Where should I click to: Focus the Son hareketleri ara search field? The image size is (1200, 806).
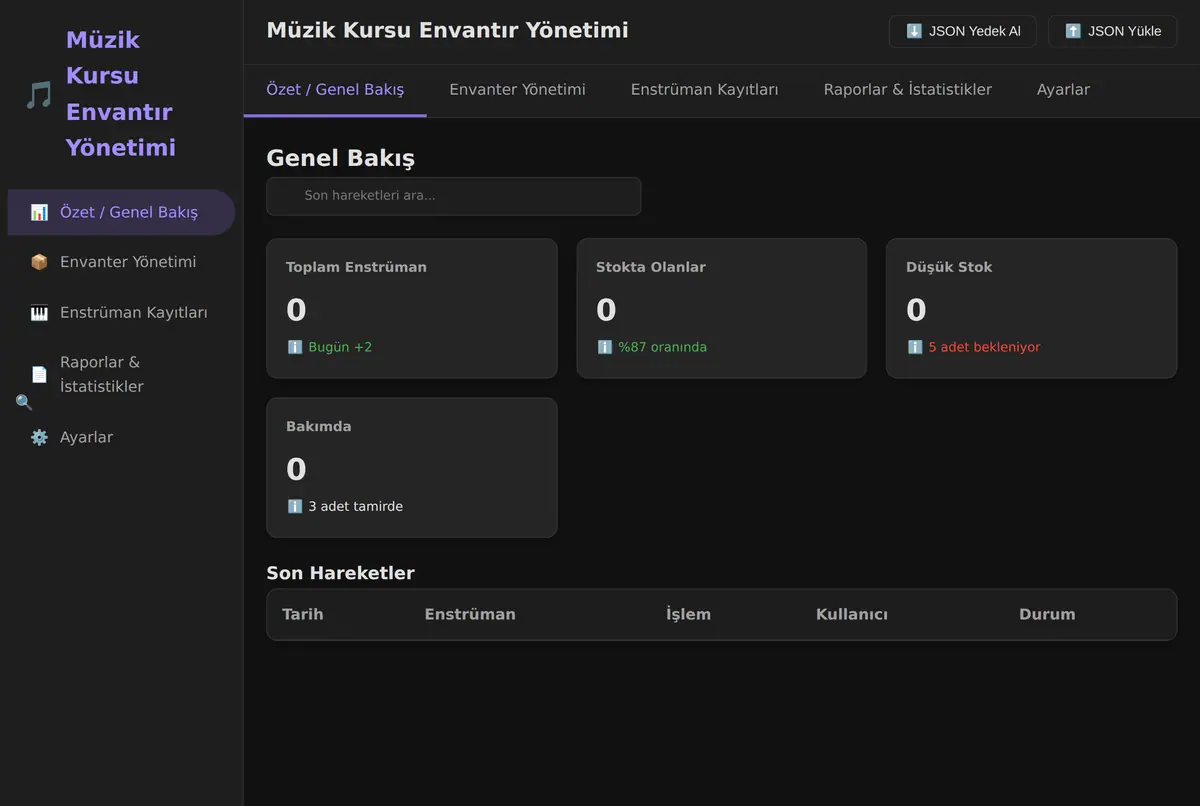[453, 196]
